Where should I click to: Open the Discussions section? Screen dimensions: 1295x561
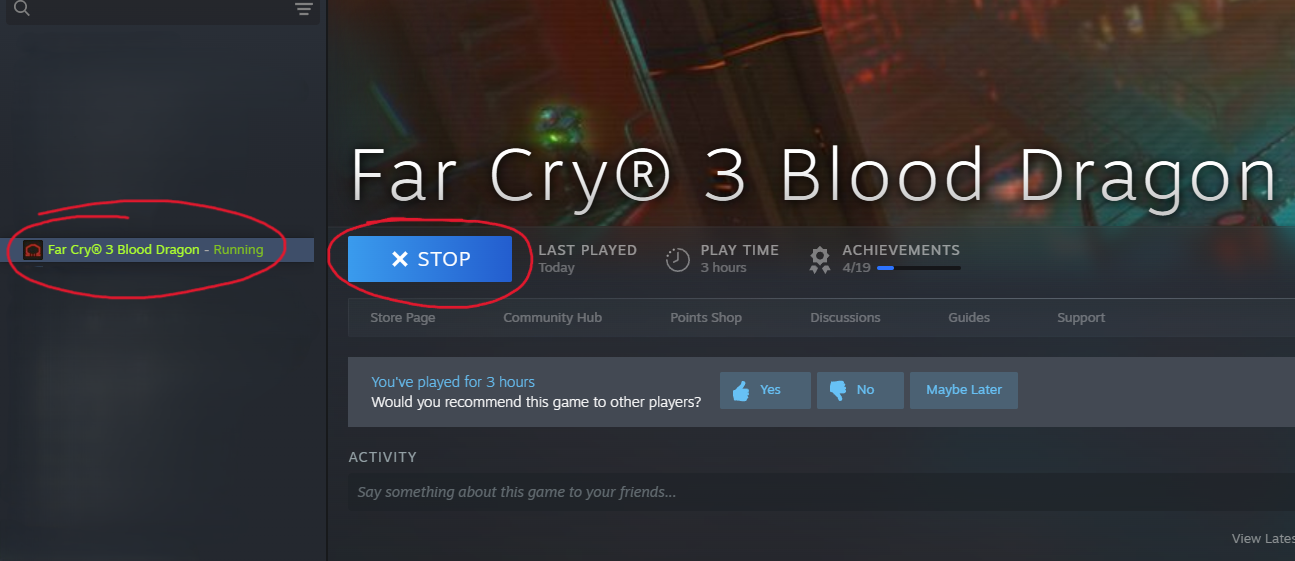(845, 318)
